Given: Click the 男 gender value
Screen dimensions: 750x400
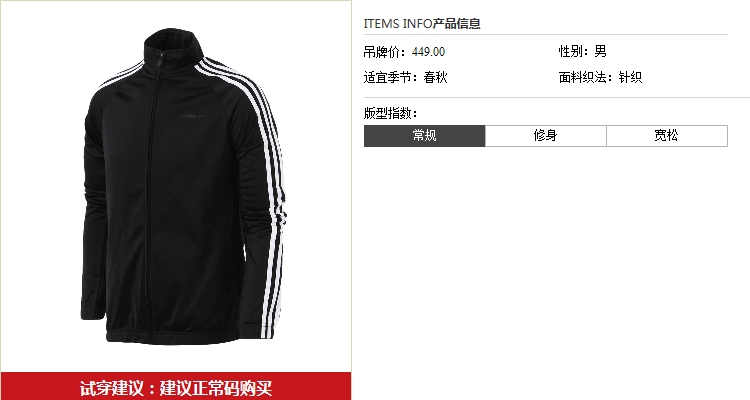Looking at the screenshot, I should click(x=600, y=51).
